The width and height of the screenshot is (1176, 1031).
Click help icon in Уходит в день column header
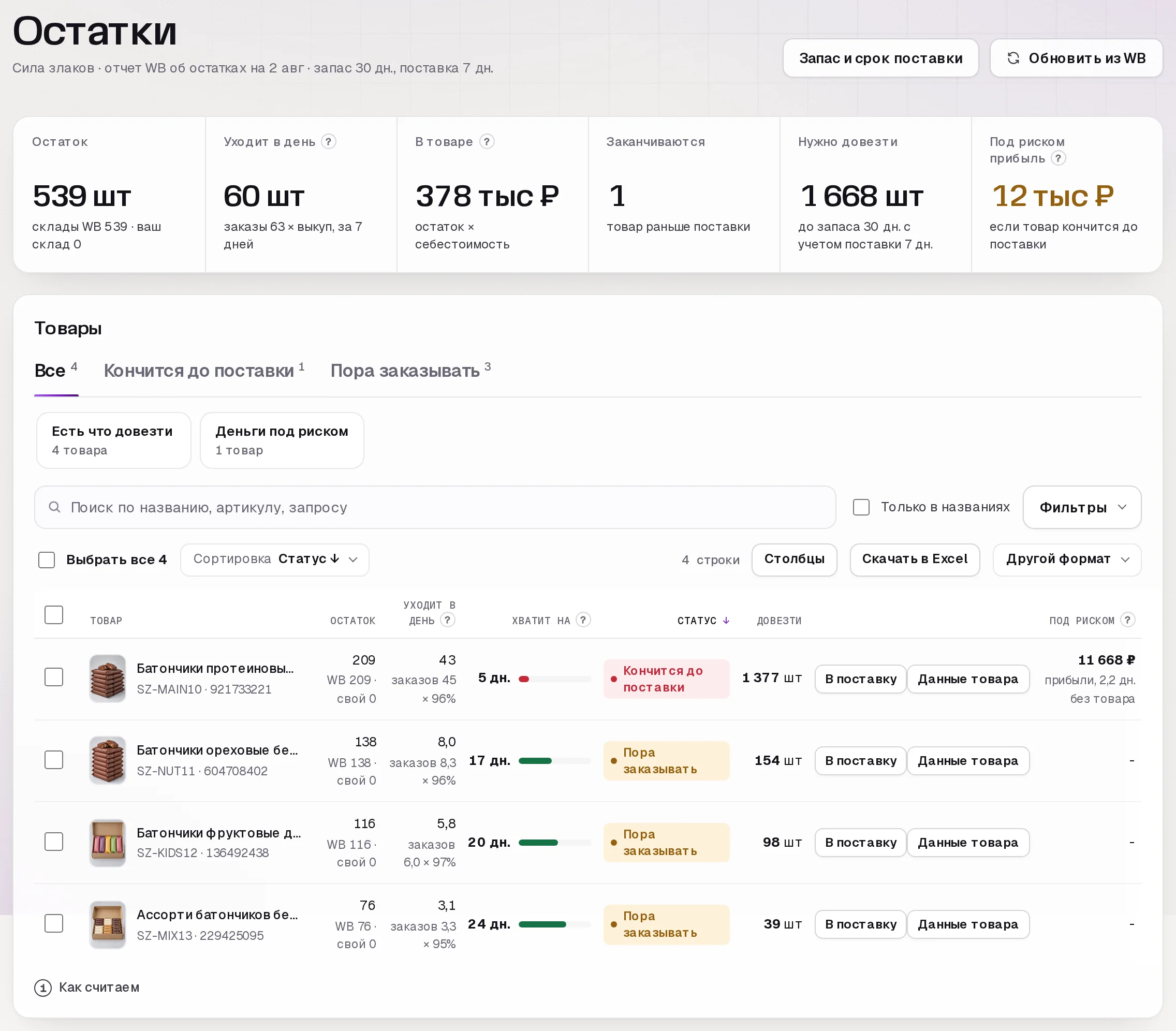448,620
